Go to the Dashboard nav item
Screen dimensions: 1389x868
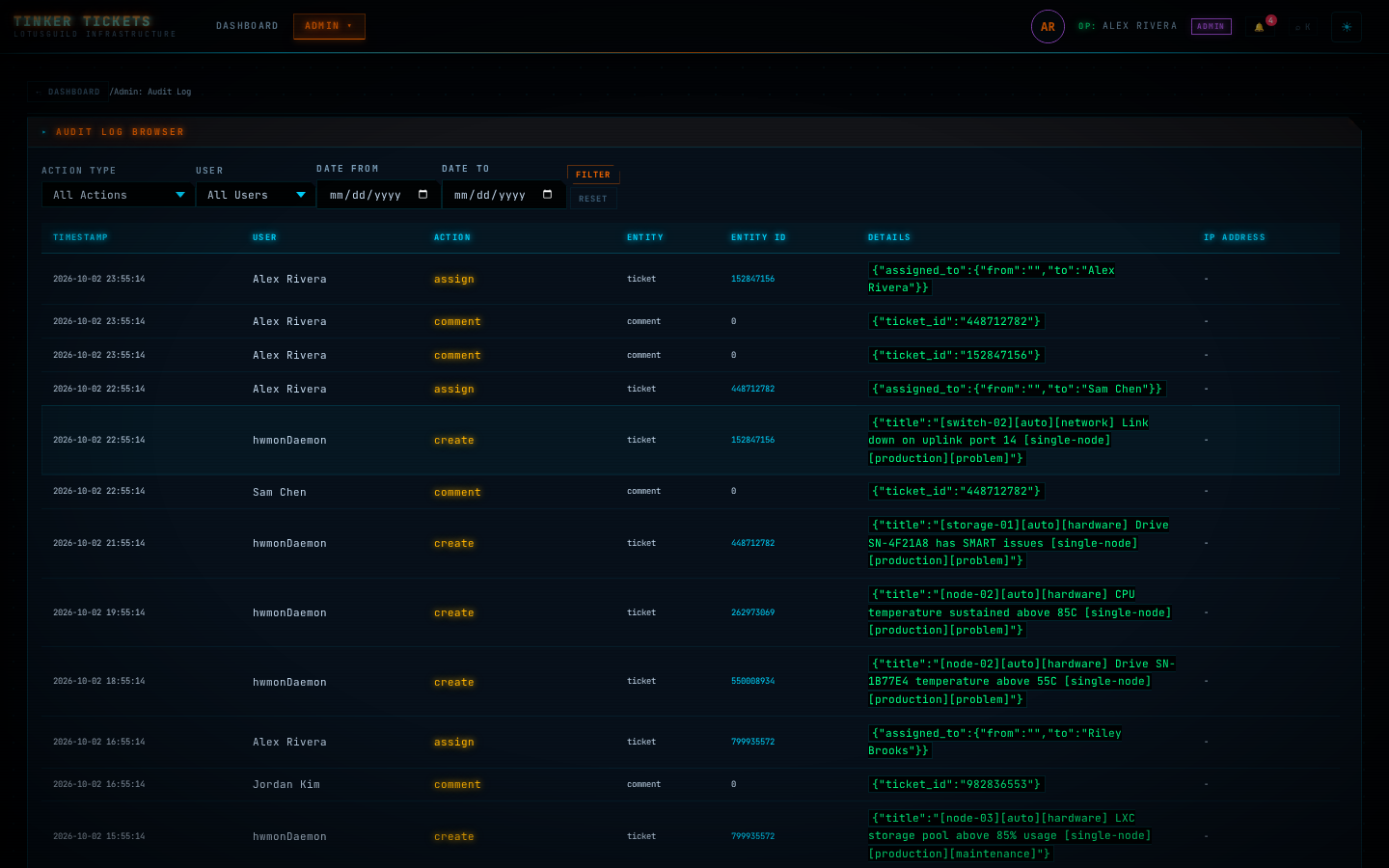[x=247, y=26]
